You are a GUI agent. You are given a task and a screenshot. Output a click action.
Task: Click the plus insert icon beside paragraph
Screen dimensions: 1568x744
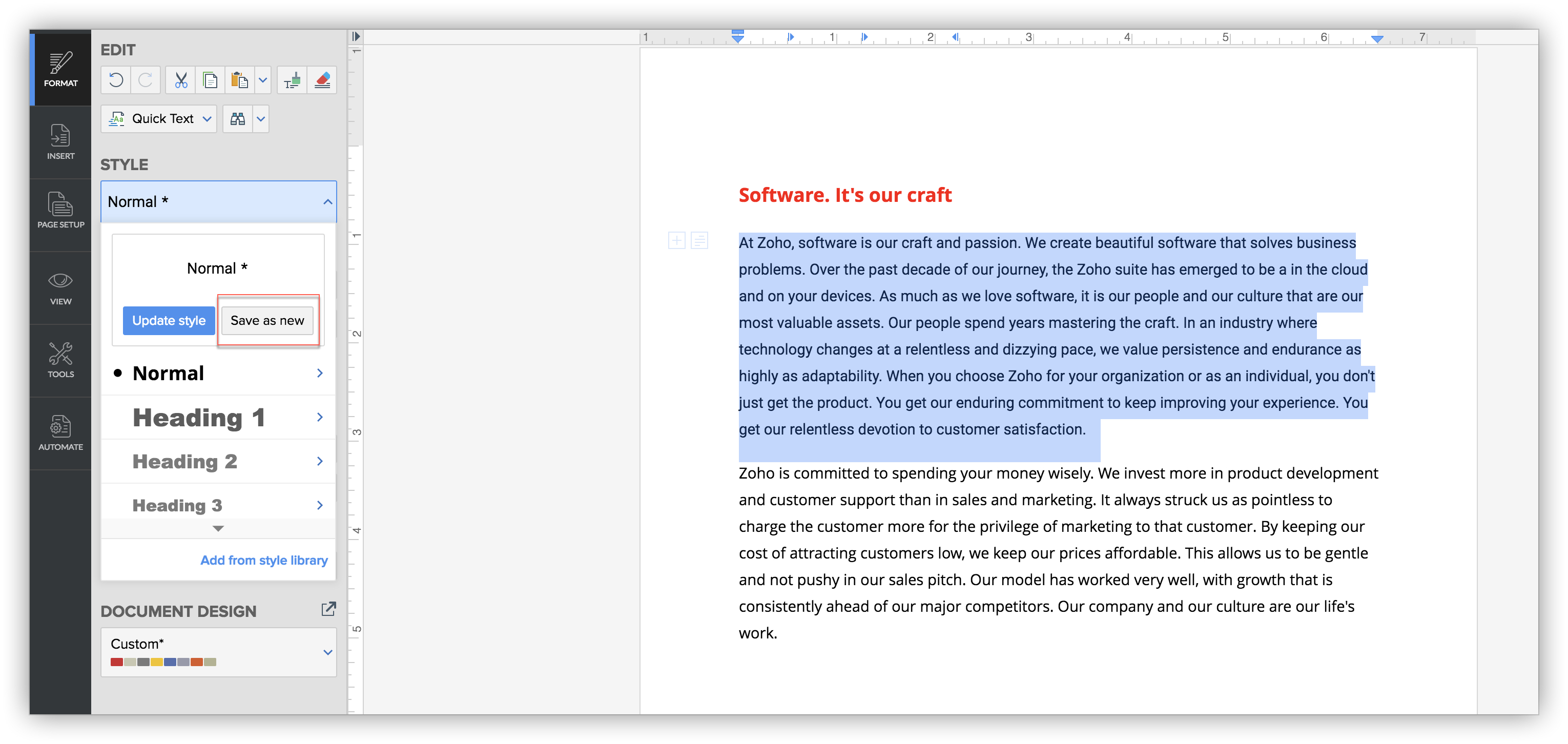[676, 240]
